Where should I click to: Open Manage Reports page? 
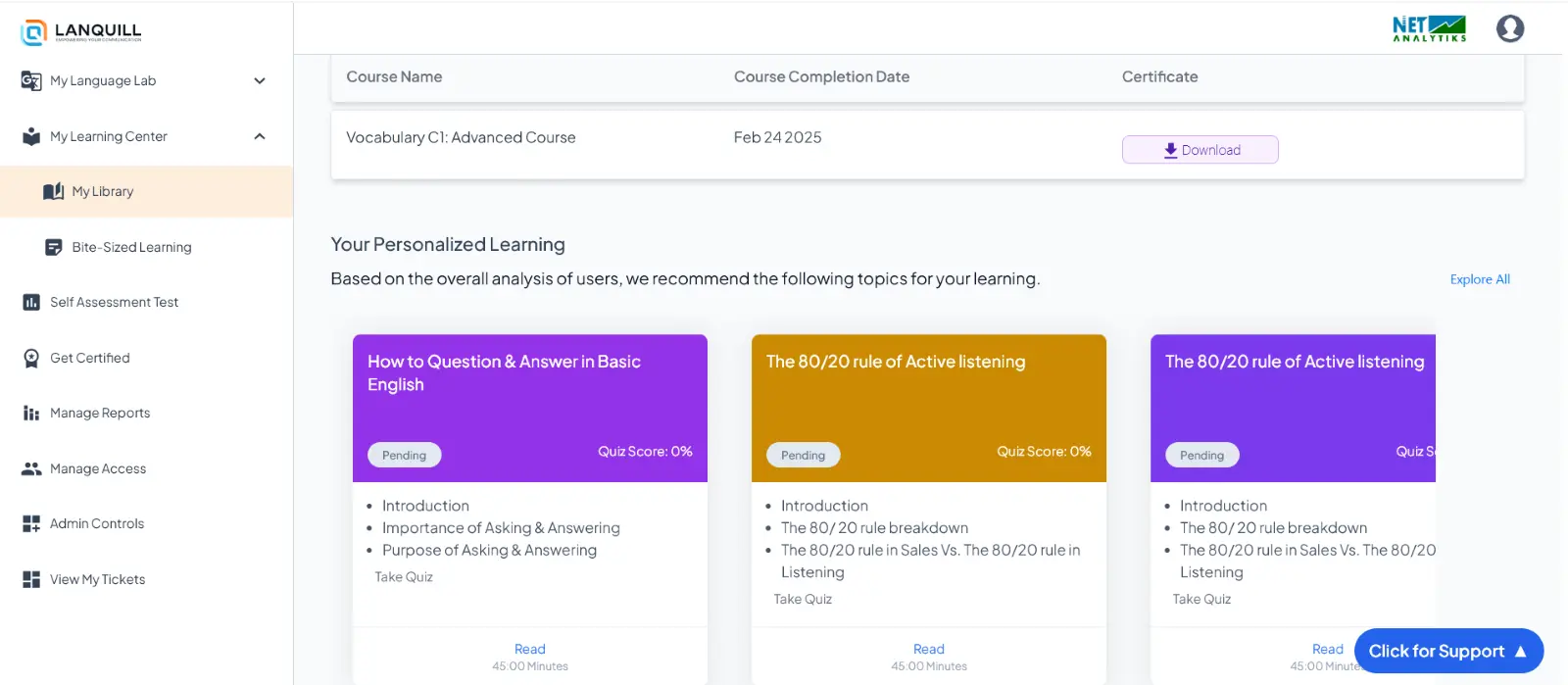coord(147,414)
